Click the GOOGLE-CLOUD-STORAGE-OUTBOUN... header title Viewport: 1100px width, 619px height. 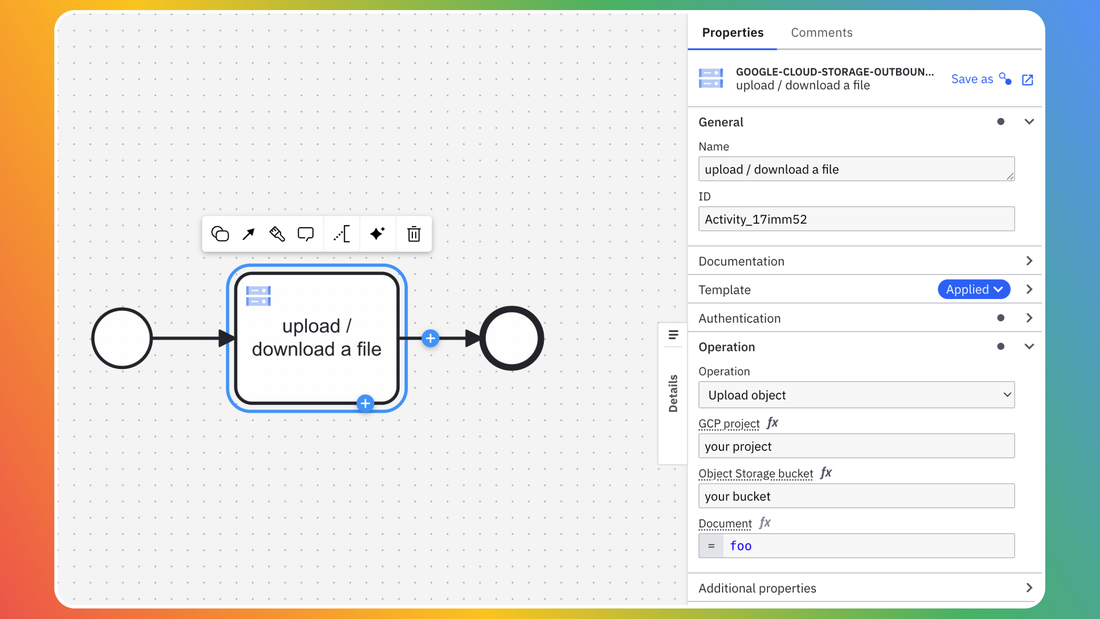[835, 72]
